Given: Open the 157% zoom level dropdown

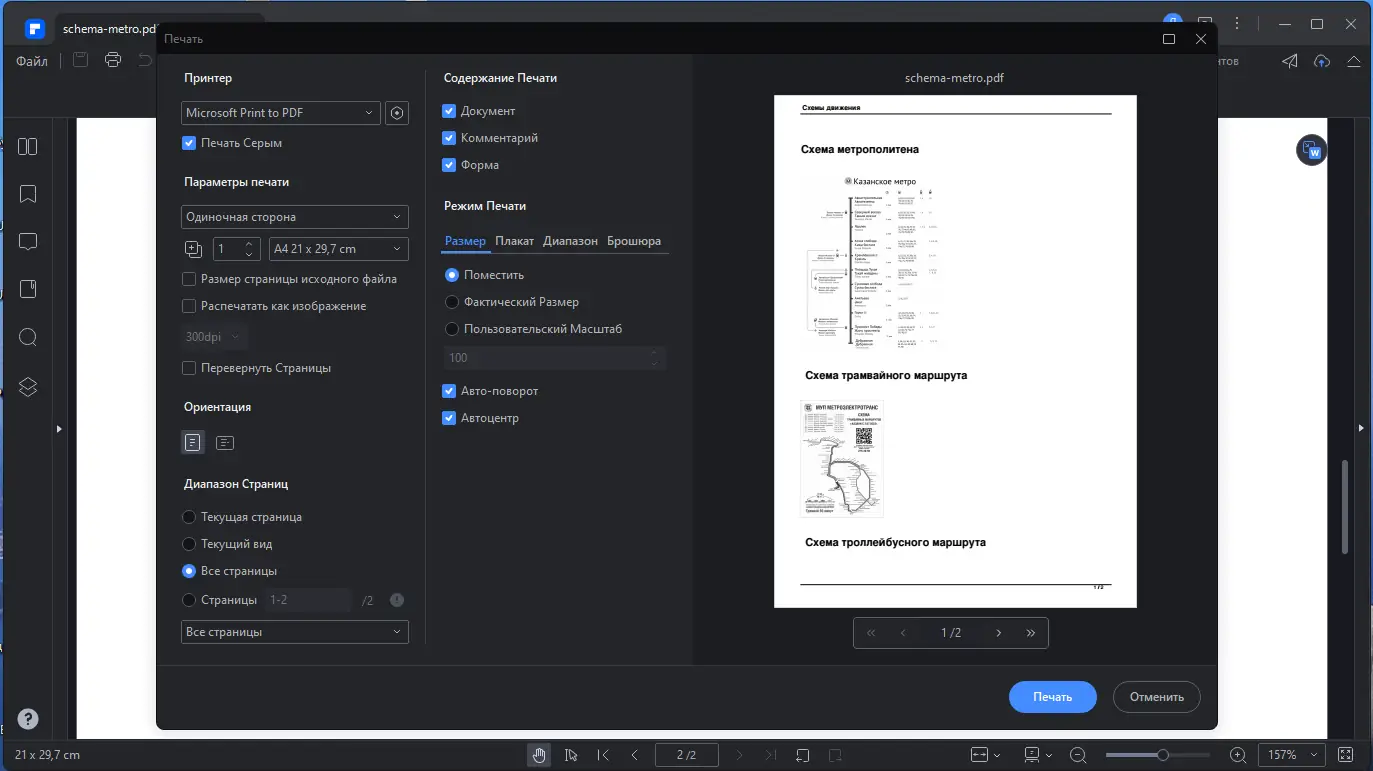Looking at the screenshot, I should (1290, 755).
